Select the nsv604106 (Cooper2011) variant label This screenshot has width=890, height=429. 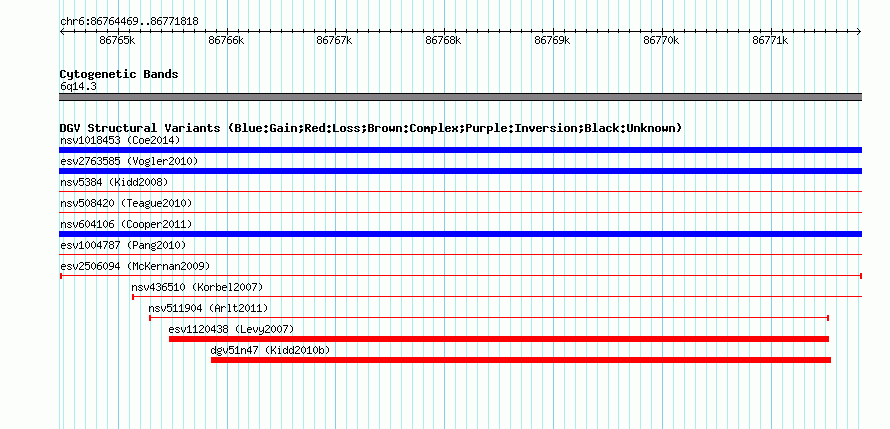click(x=126, y=224)
